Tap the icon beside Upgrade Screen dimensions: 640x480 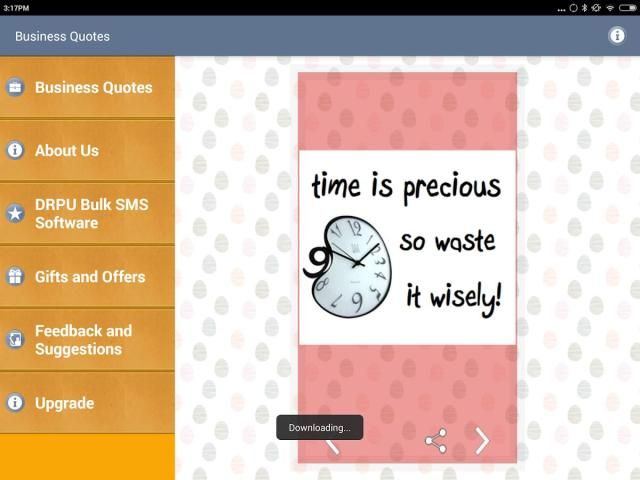coord(15,403)
